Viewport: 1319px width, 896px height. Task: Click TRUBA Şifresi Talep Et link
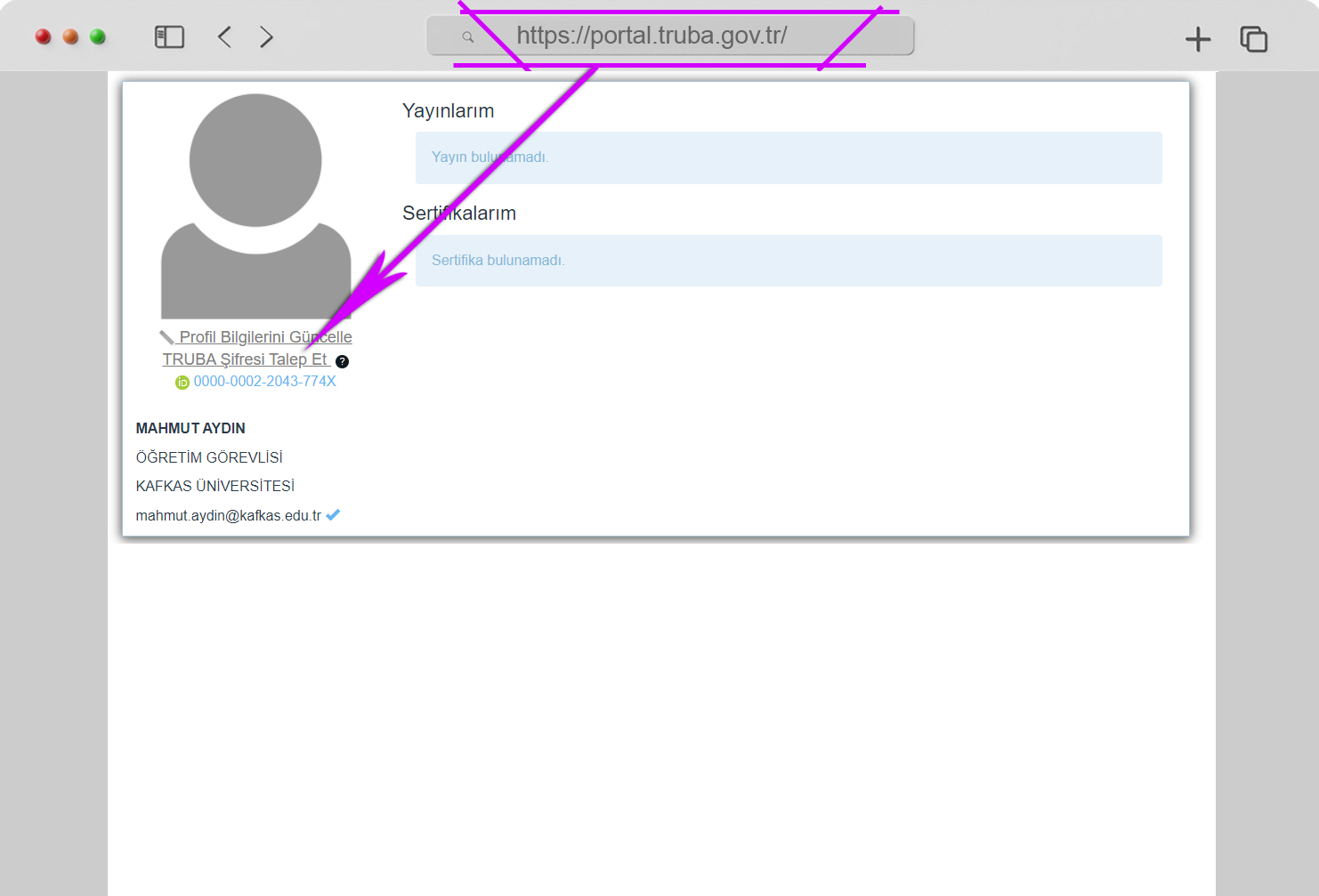tap(246, 359)
